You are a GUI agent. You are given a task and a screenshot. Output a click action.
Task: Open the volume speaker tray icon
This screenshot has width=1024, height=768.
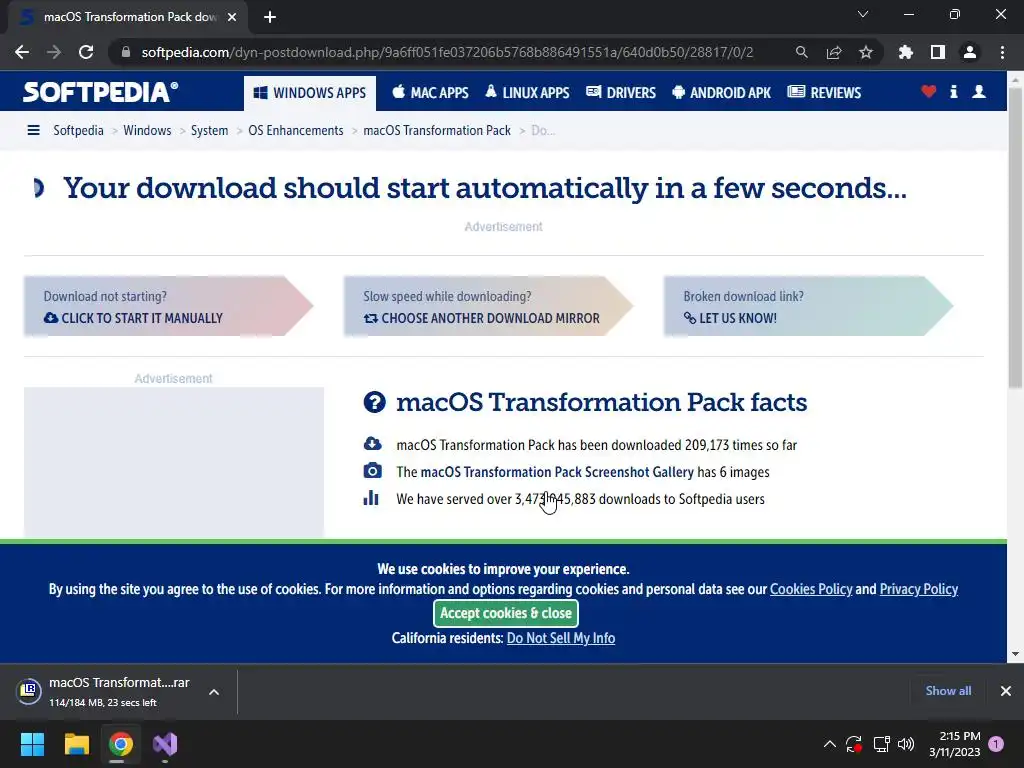(906, 744)
